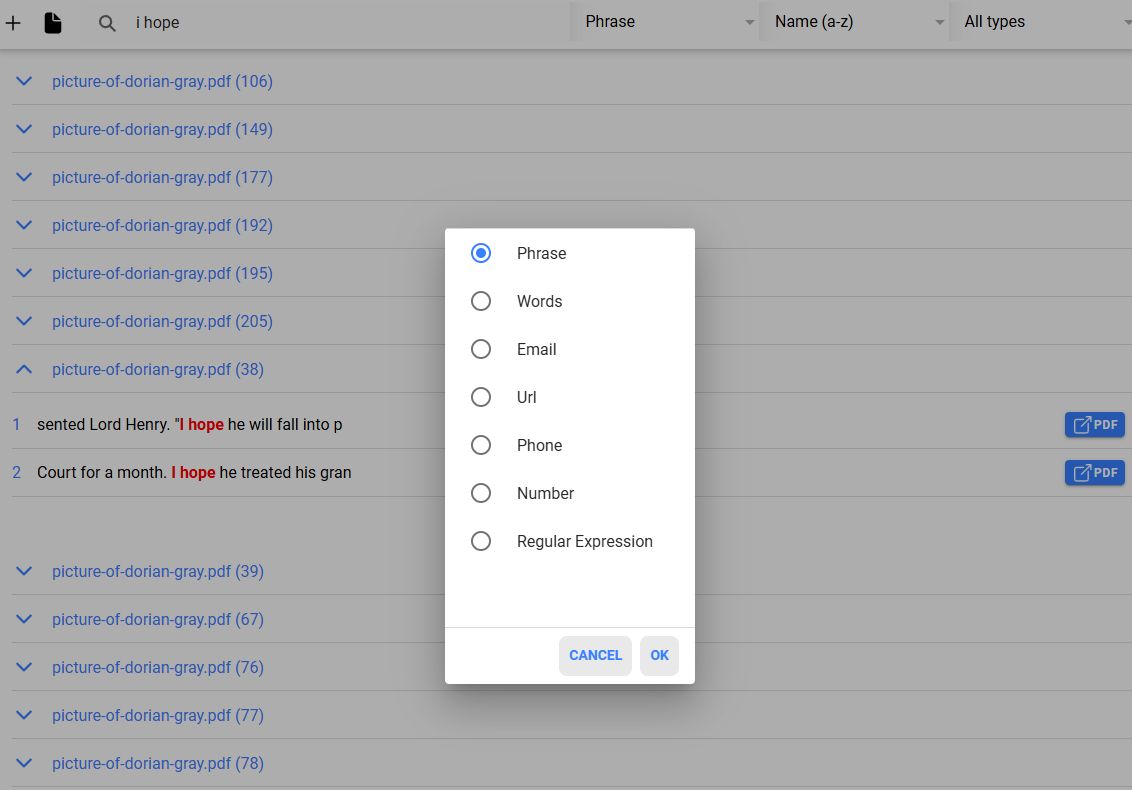Screen dimensions: 1132x790
Task: Select the Phone search mode
Action: pos(481,445)
